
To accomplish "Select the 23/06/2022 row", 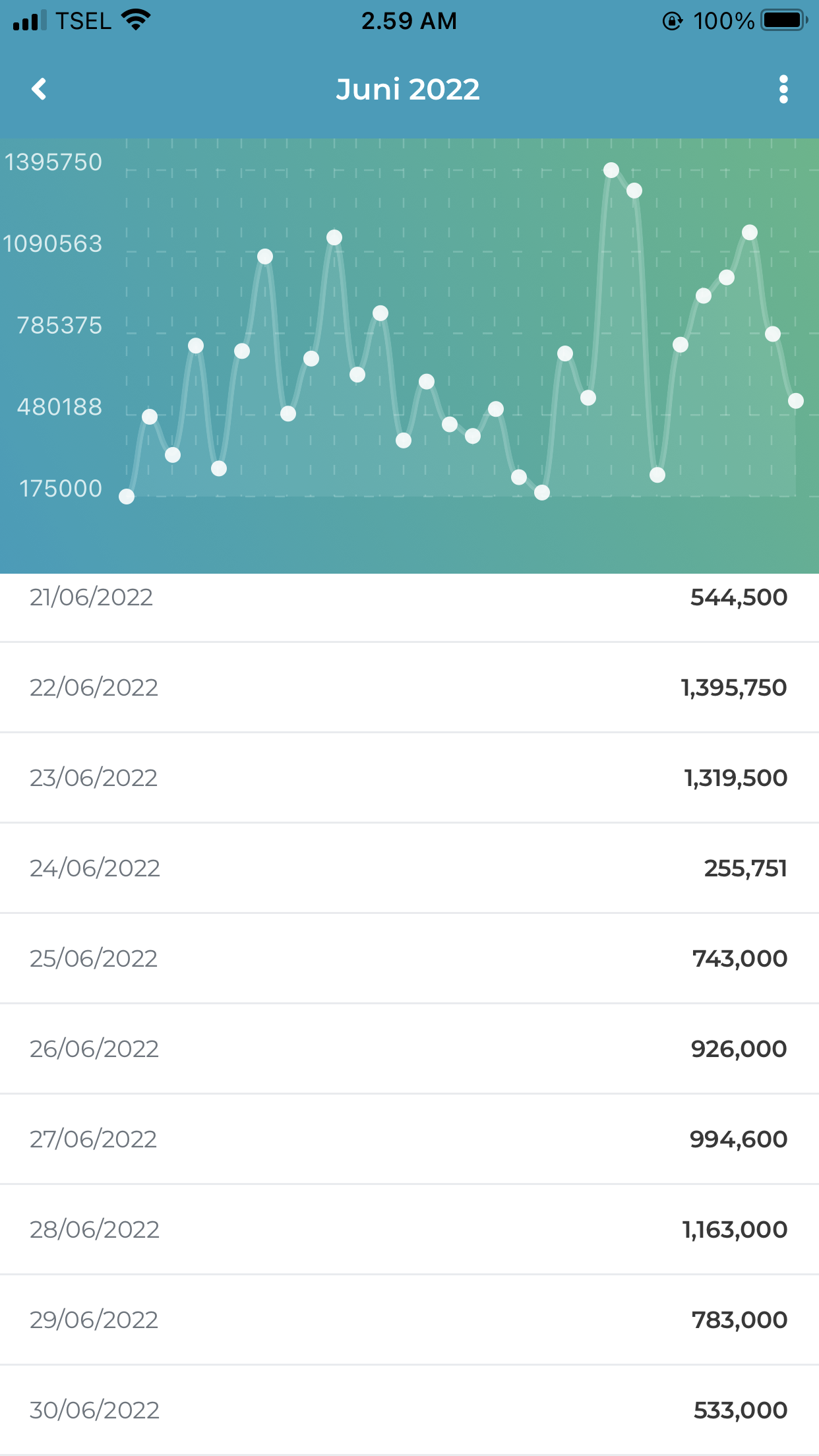I will [x=409, y=777].
